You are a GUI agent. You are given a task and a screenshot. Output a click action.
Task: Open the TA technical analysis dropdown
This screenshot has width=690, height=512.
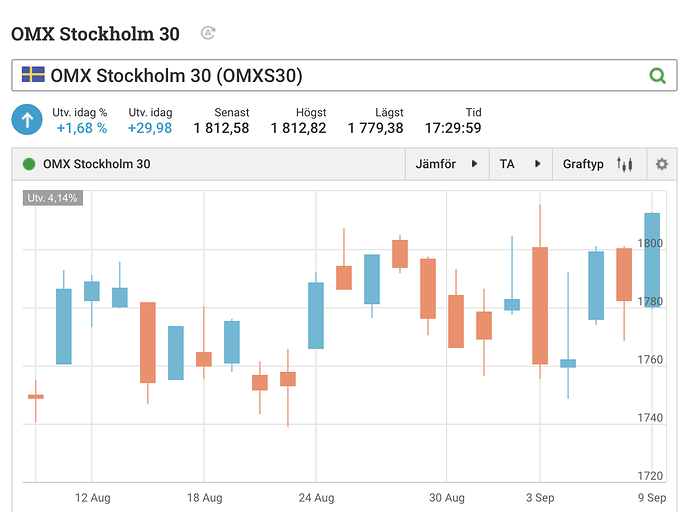tap(519, 164)
